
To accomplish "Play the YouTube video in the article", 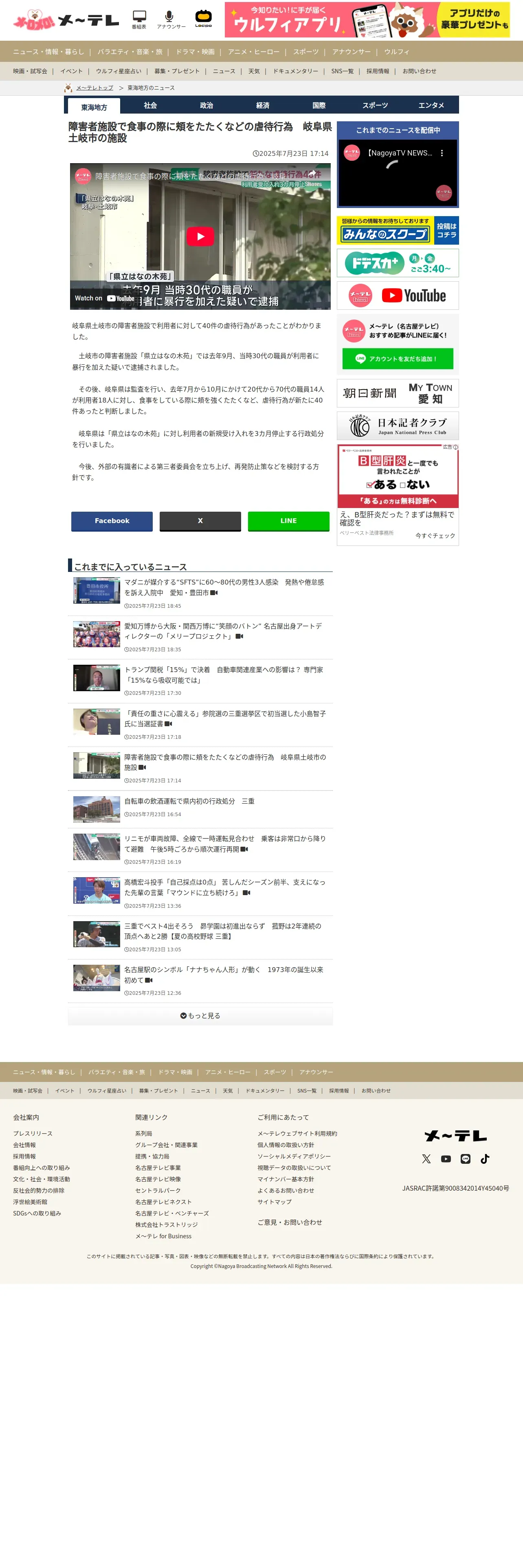I will click(200, 236).
